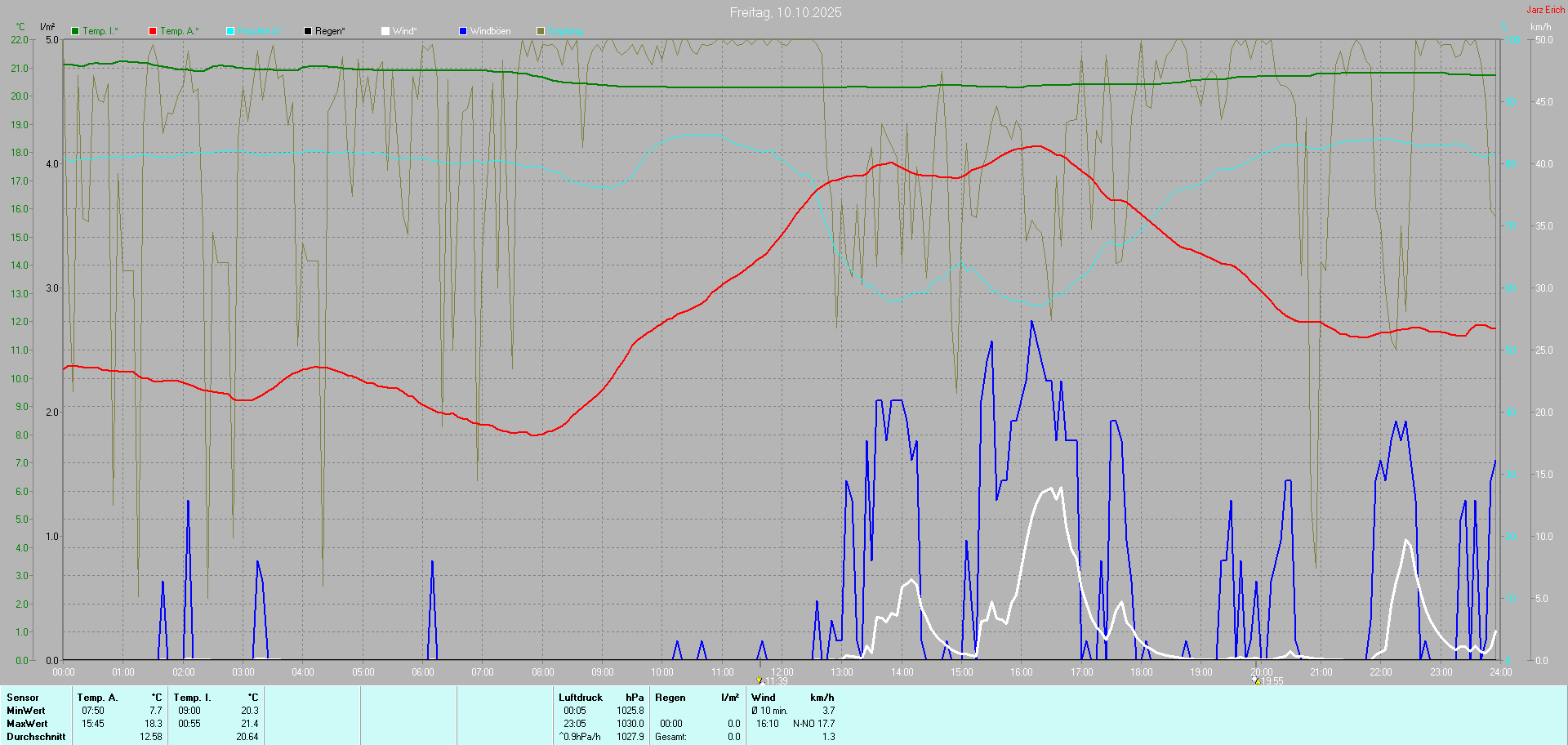Click the 'Durchschnitt' row header

(36, 737)
